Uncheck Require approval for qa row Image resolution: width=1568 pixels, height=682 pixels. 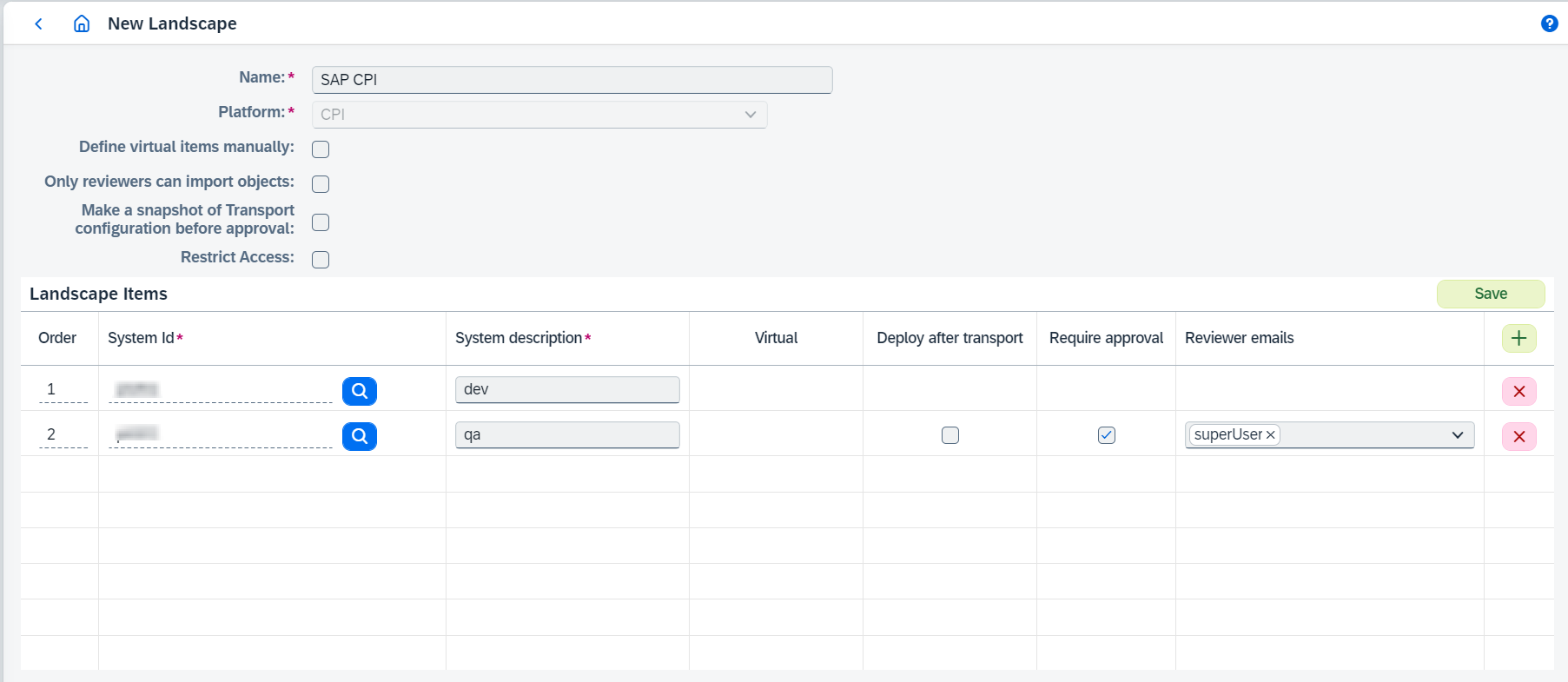1107,435
